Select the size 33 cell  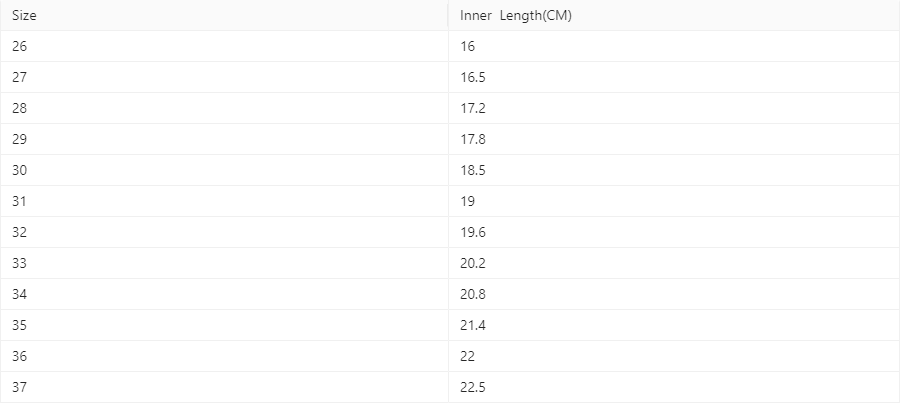tap(20, 264)
